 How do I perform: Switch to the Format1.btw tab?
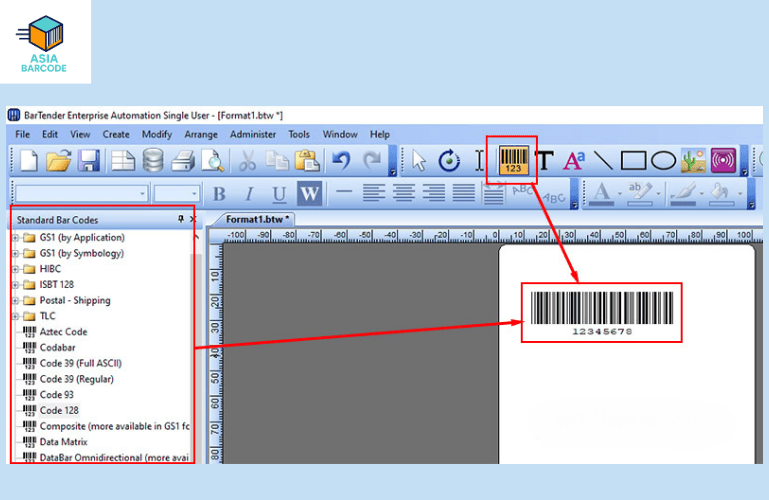click(257, 219)
